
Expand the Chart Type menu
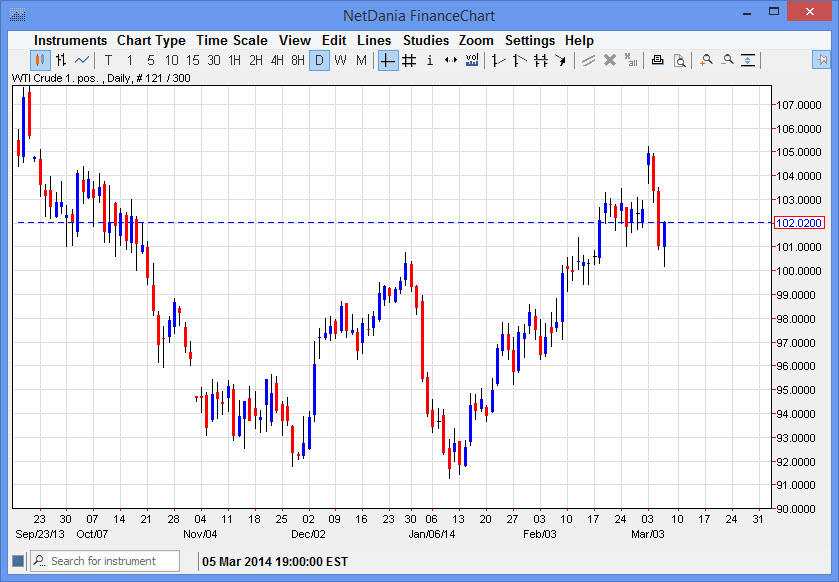(151, 40)
